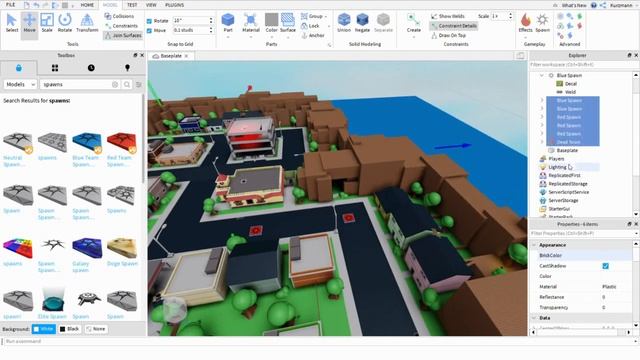Screen dimensions: 640x360
Task: Insert a new Part
Action: coord(228,23)
